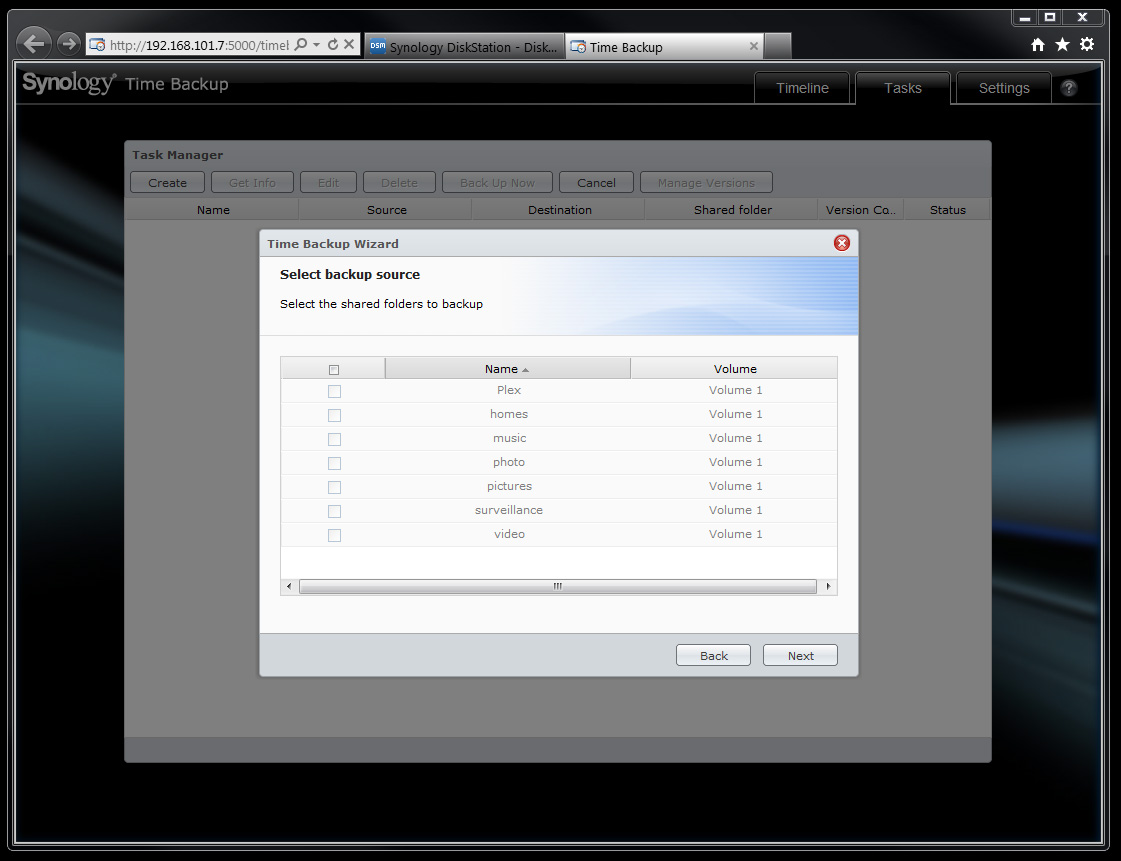Open a new blank browser tab
The image size is (1121, 861).
[778, 46]
